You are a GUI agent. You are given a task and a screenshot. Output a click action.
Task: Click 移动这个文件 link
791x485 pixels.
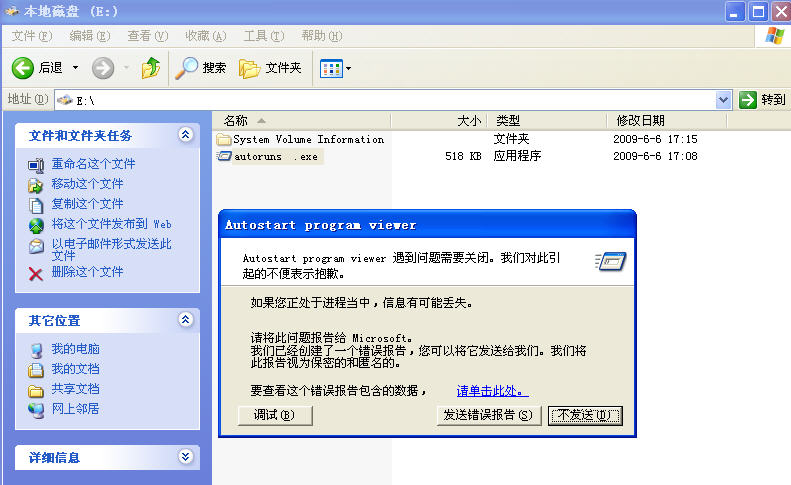87,184
